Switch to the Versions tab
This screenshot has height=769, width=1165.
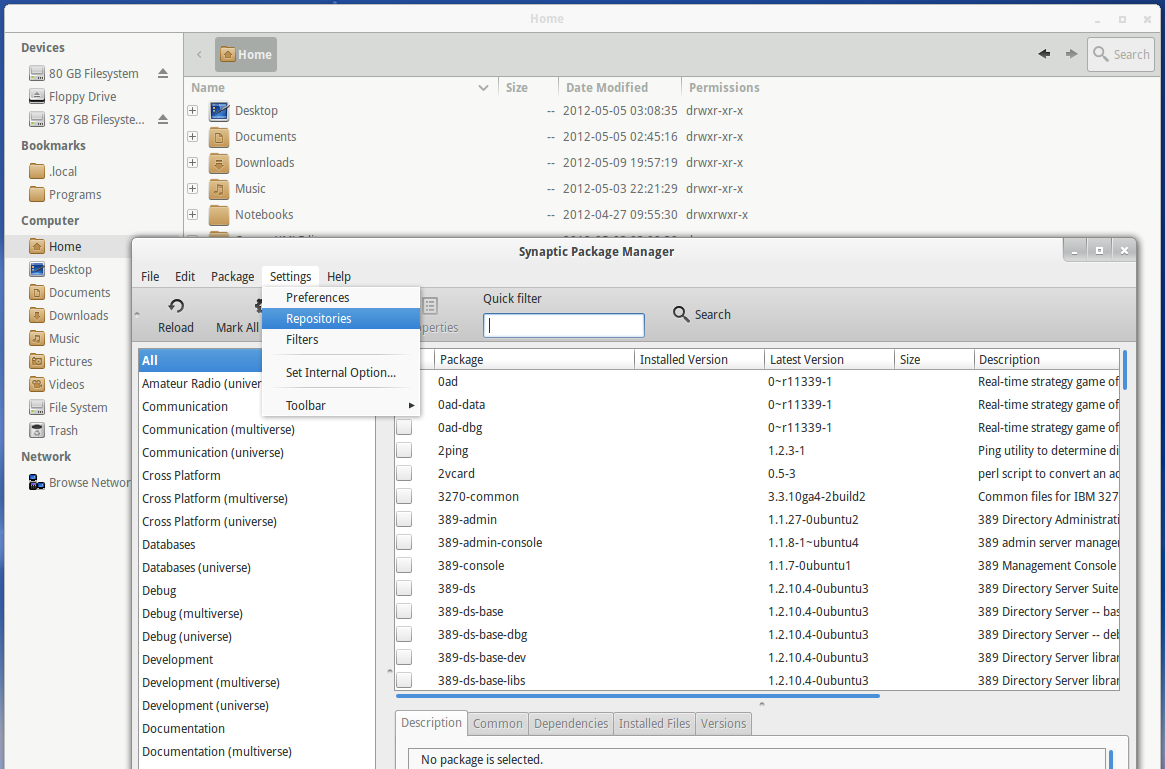(x=723, y=724)
